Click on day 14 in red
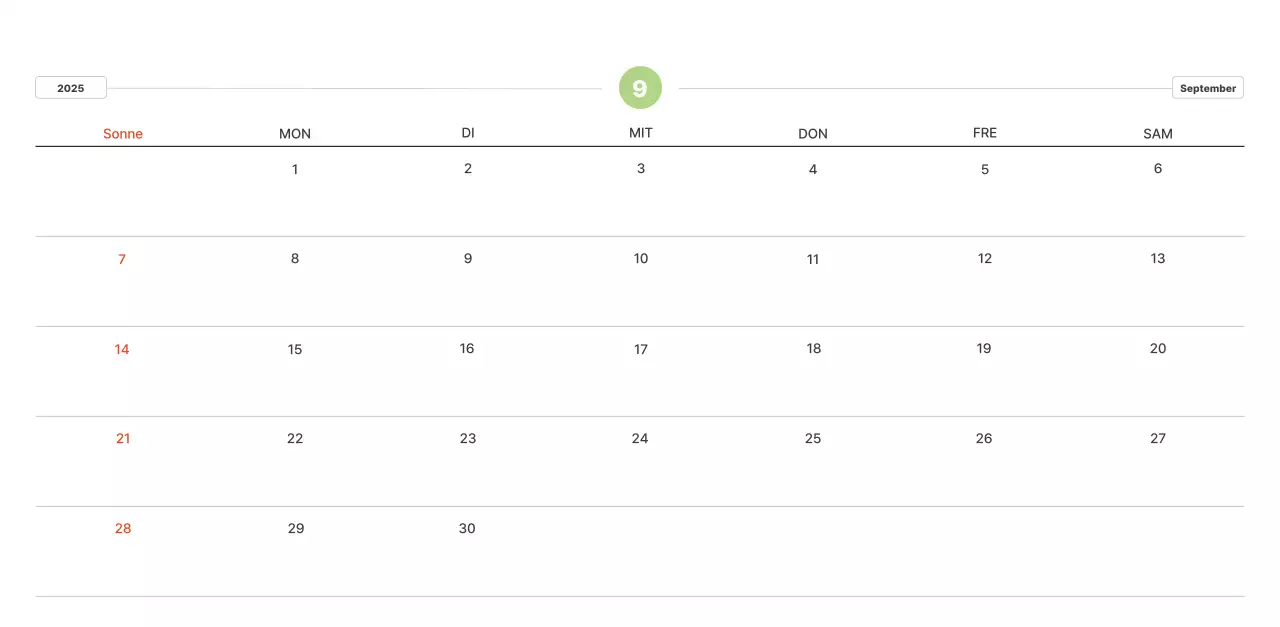Screen dimensions: 1280x627 click(x=122, y=349)
